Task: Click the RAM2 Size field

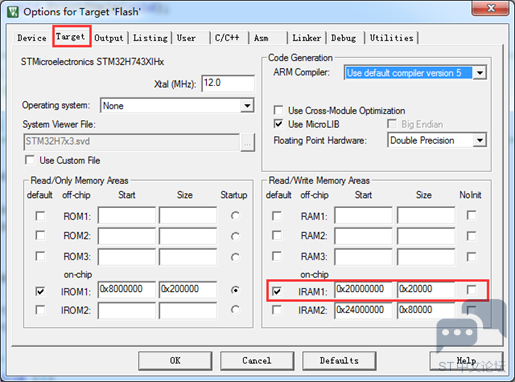Action: 426,236
